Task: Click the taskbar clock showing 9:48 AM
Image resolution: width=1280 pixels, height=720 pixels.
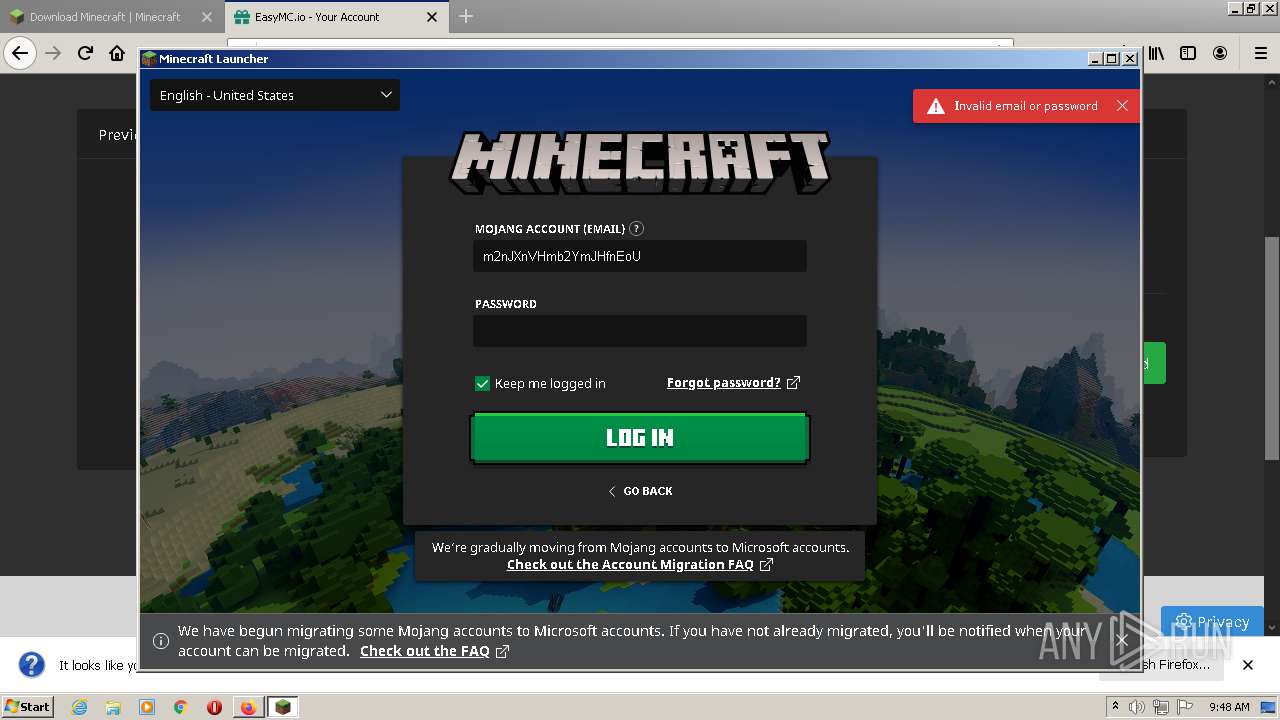Action: pyautogui.click(x=1229, y=707)
